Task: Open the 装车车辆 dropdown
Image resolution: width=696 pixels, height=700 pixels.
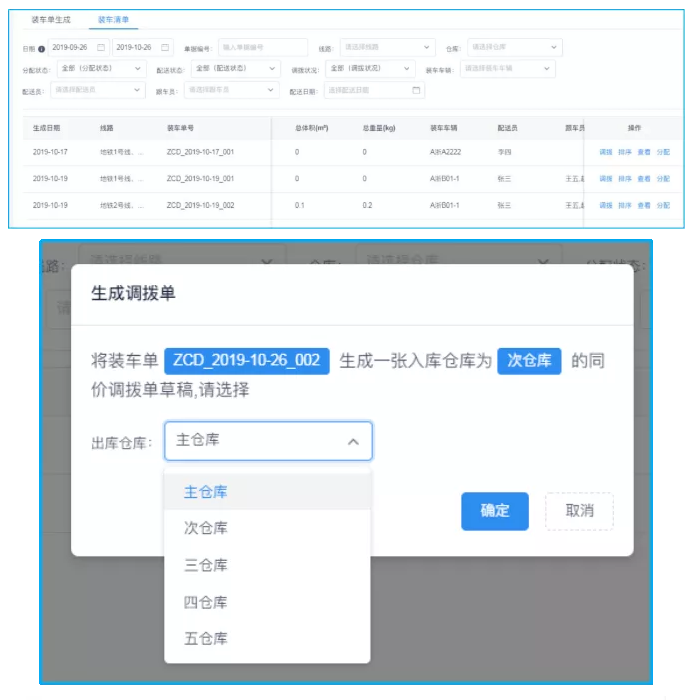Action: coord(508,69)
